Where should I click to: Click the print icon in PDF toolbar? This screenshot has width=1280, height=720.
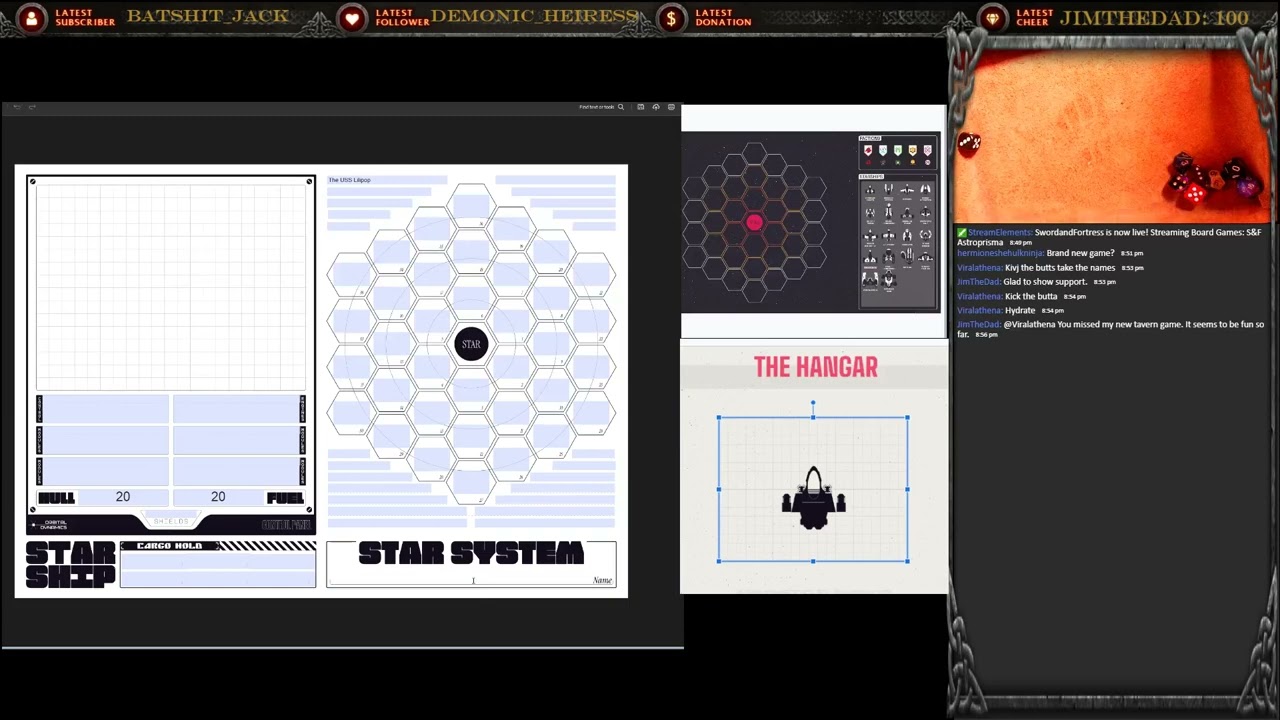(x=671, y=107)
